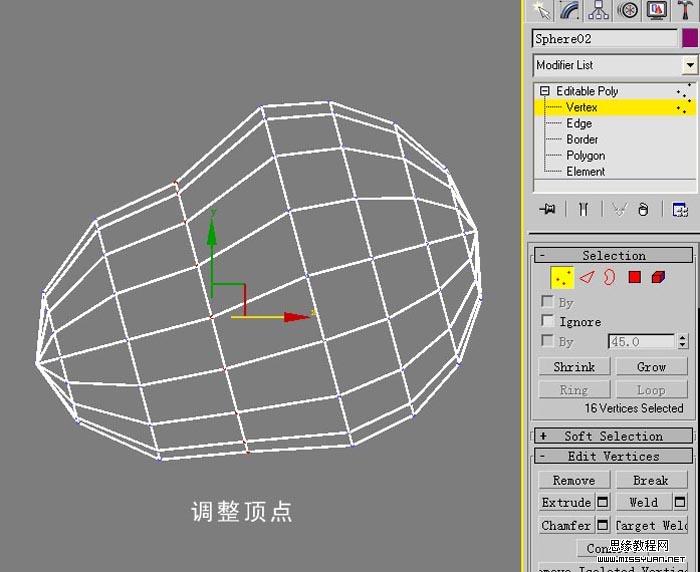Viewport: 700px width, 572px height.
Task: Click the Pin Stack icon
Action: click(x=547, y=209)
